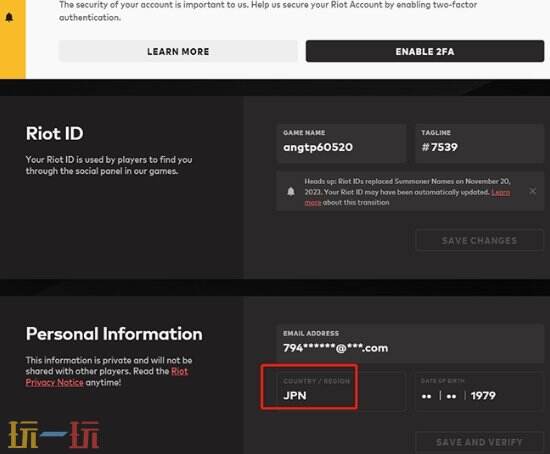Image resolution: width=550 pixels, height=454 pixels.
Task: Click the text 'through the social panel in our games.'
Action: click(x=102, y=171)
